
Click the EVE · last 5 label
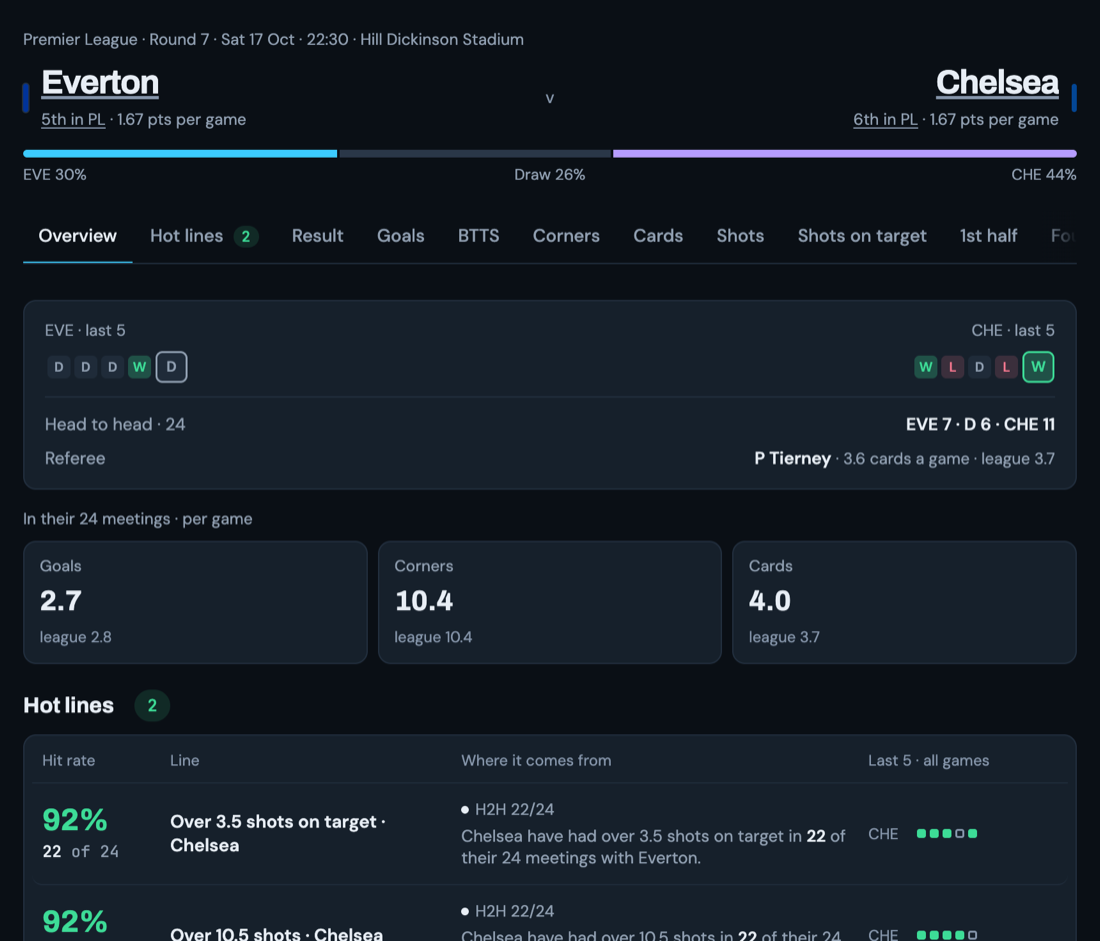[85, 331]
